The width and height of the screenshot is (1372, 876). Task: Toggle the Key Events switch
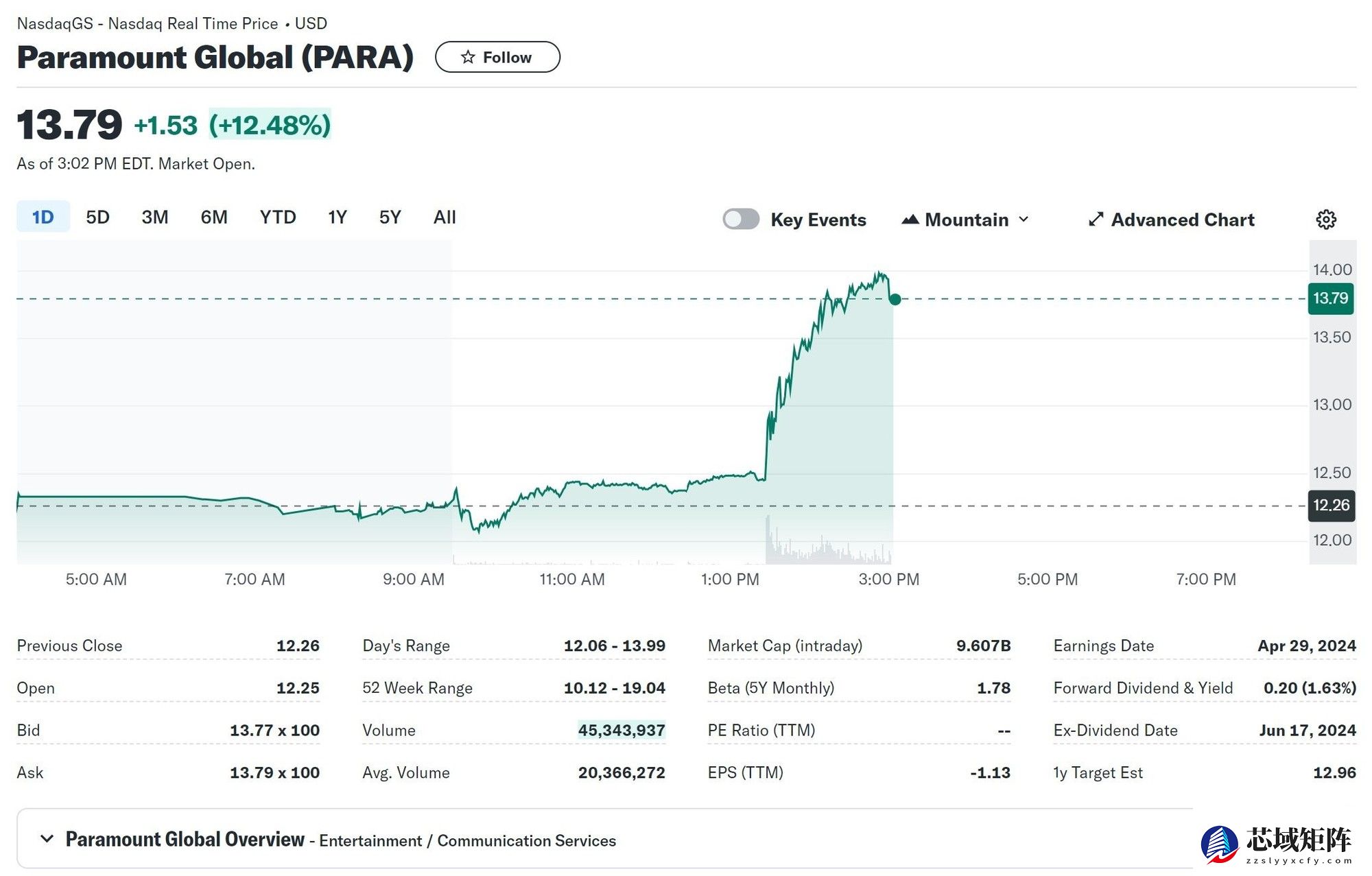click(741, 220)
